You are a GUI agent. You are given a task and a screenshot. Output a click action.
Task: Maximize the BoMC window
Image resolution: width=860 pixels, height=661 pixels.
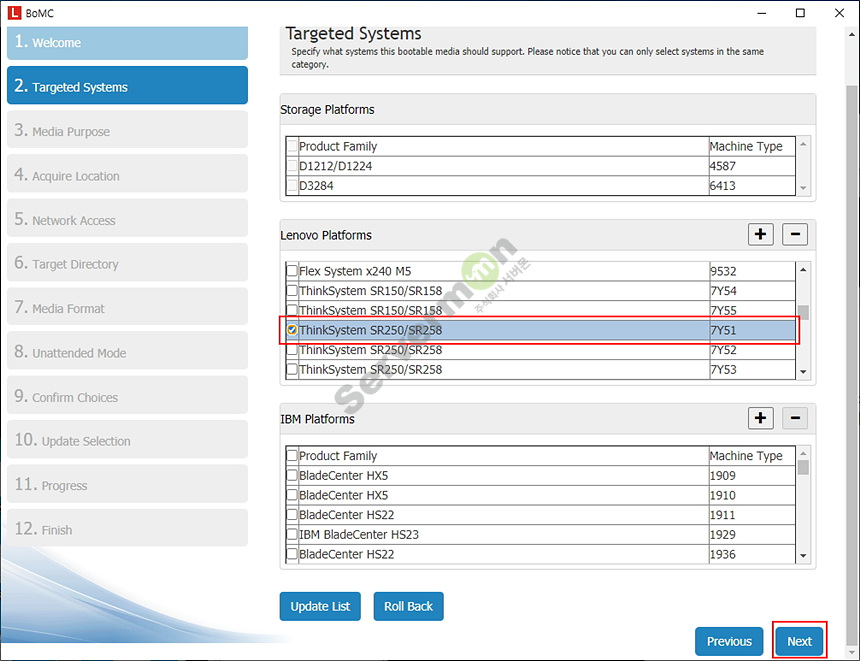pyautogui.click(x=800, y=13)
